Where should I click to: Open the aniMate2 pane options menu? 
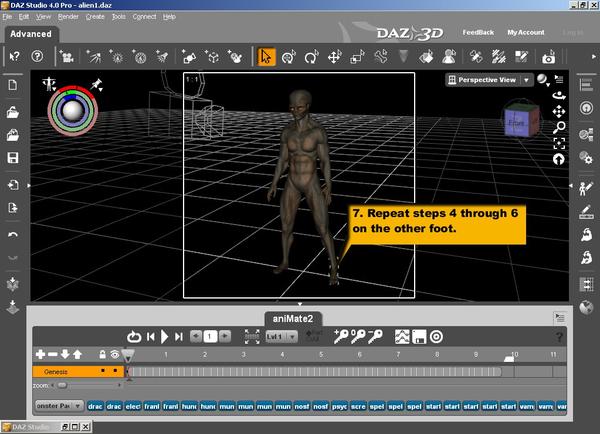coord(559,317)
